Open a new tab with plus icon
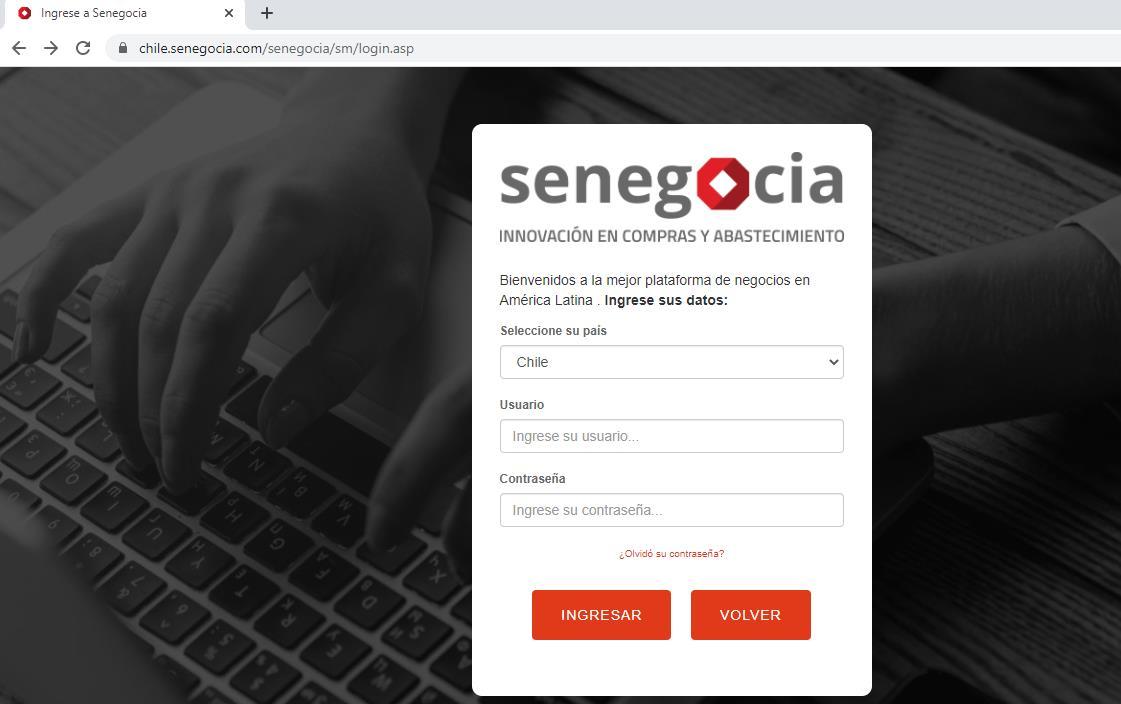 point(267,13)
